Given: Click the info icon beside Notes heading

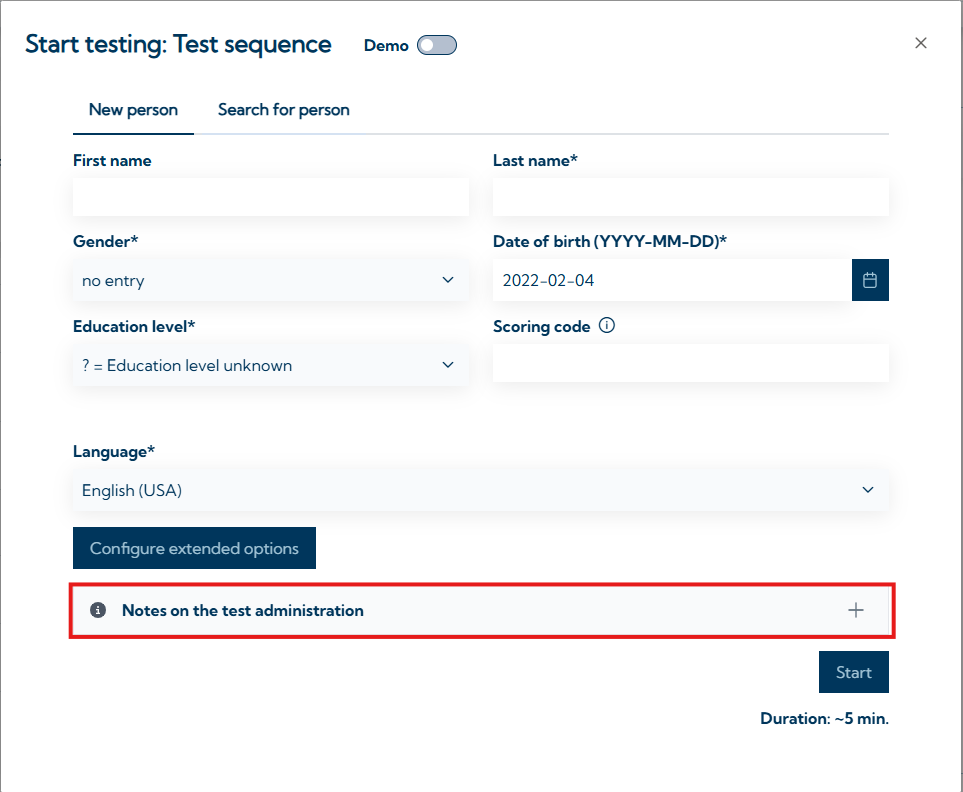Looking at the screenshot, I should (98, 610).
